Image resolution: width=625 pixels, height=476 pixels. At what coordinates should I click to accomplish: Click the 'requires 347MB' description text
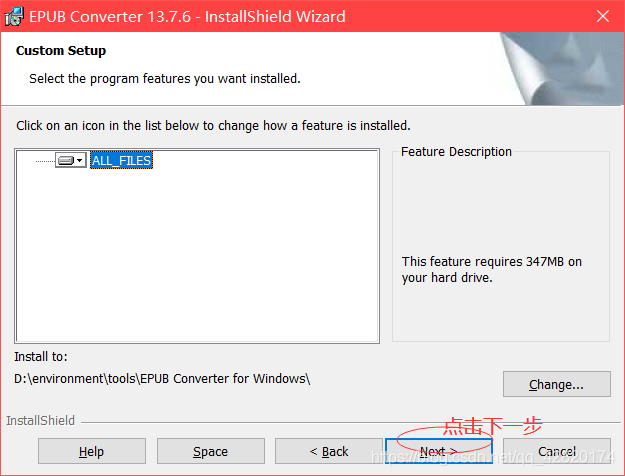(x=491, y=269)
